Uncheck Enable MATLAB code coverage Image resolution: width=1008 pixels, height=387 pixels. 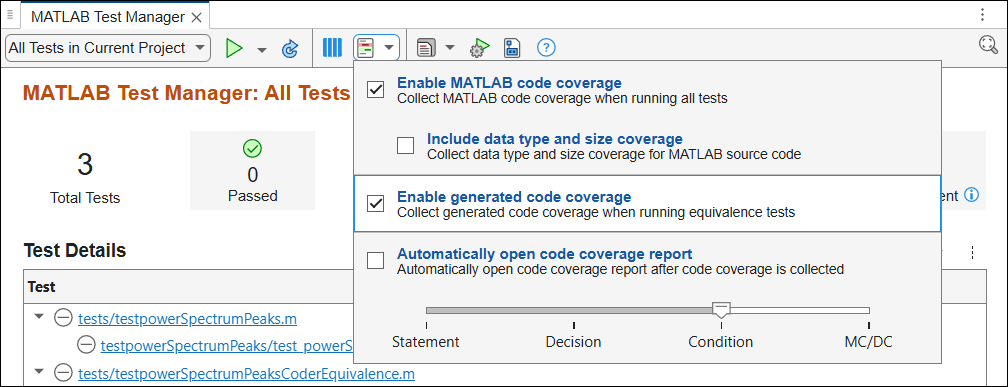(375, 90)
